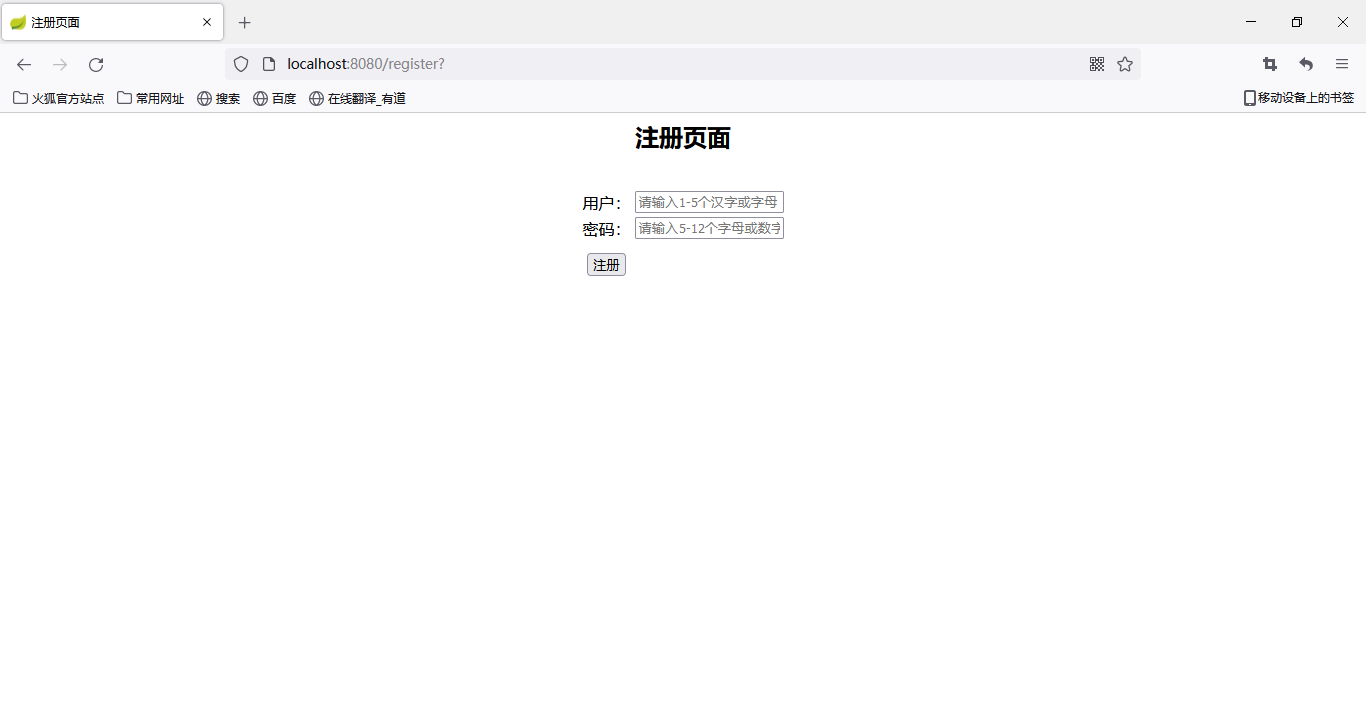Click the 用户 username input field
The width and height of the screenshot is (1366, 722).
[x=709, y=202]
